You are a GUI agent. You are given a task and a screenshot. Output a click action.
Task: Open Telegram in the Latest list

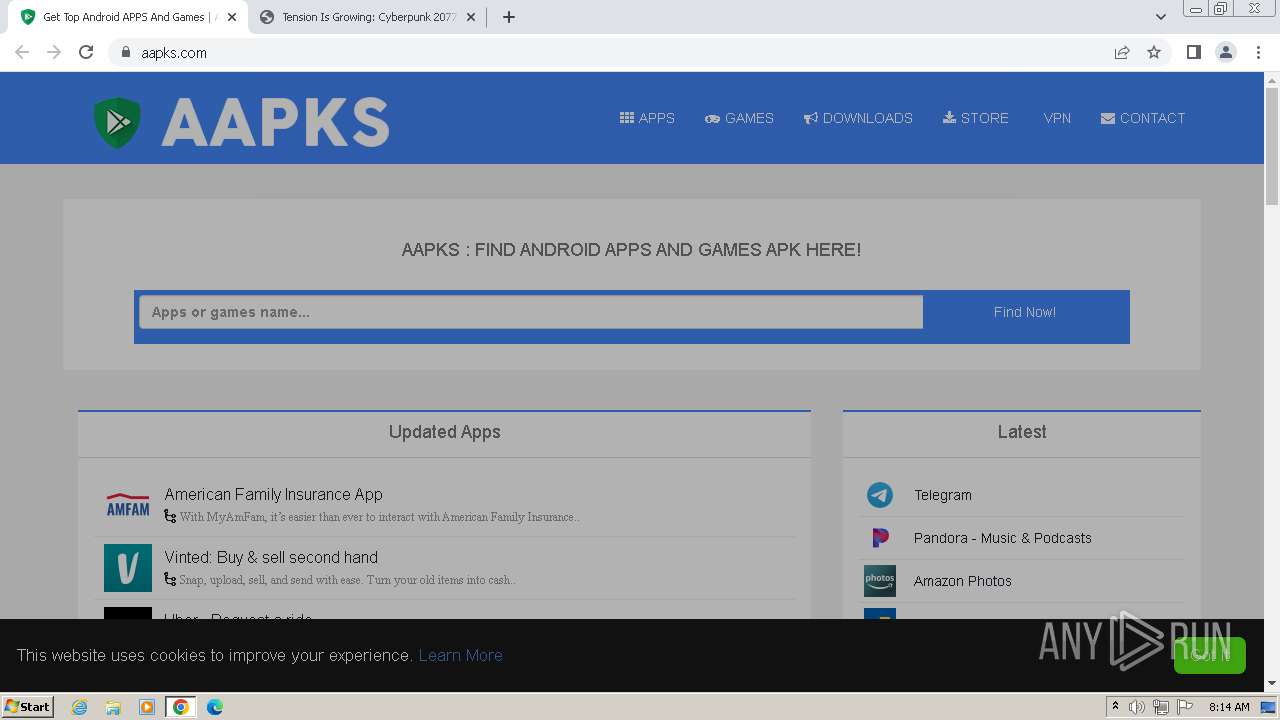tap(942, 495)
